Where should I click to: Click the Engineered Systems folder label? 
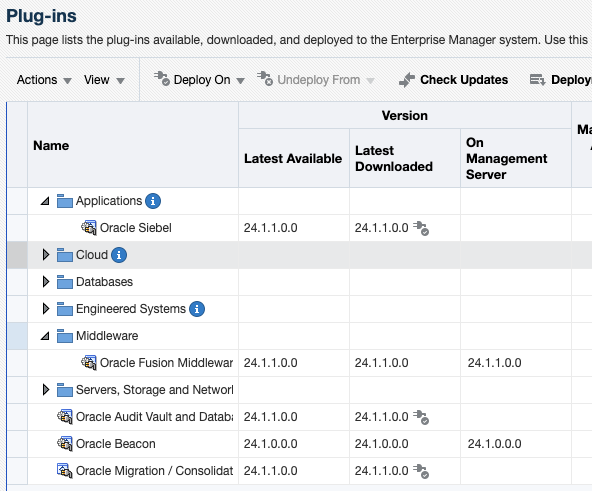[x=131, y=309]
